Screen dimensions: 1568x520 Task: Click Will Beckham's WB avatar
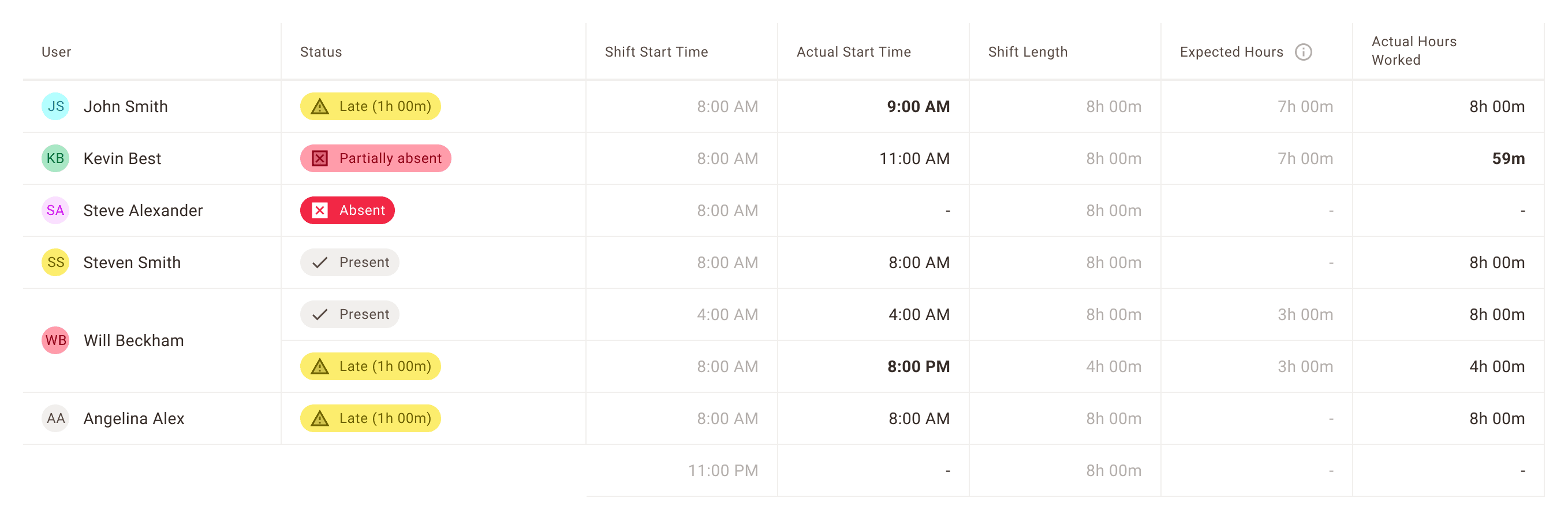[x=55, y=340]
